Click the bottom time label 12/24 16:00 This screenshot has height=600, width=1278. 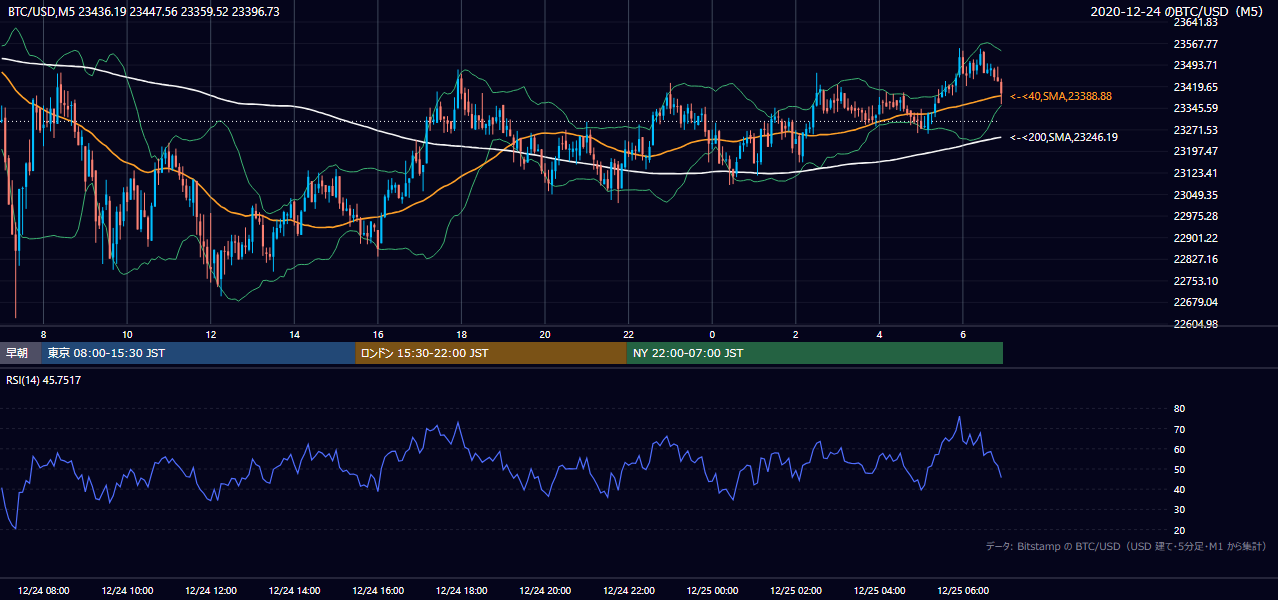tap(378, 591)
